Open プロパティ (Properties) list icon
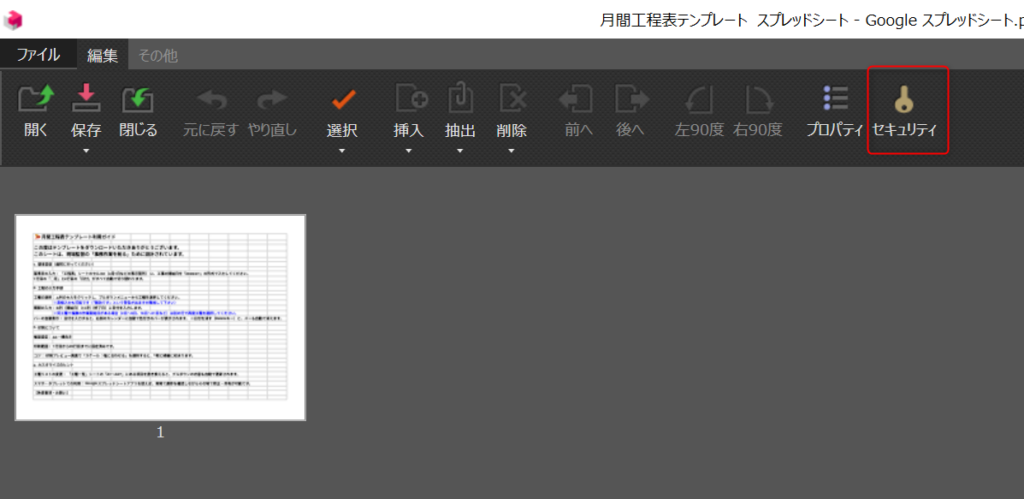Viewport: 1024px width, 499px height. click(835, 100)
